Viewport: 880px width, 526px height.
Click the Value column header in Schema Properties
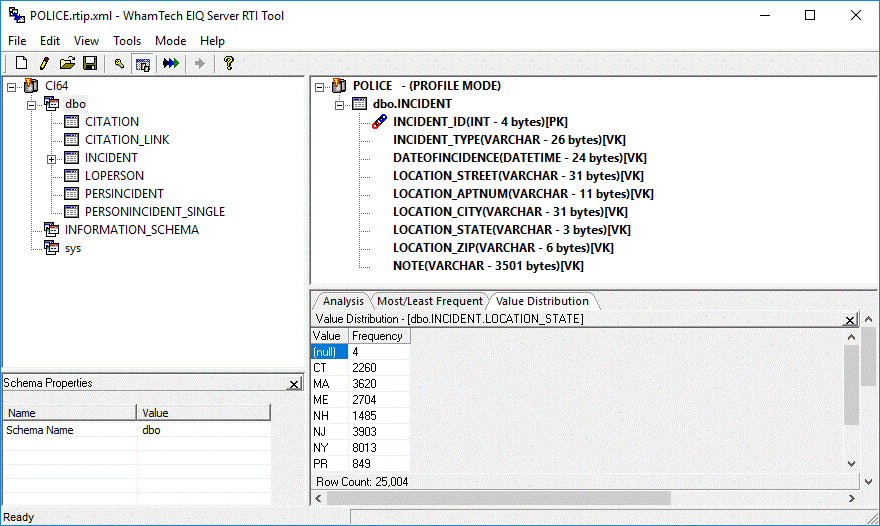coord(204,413)
